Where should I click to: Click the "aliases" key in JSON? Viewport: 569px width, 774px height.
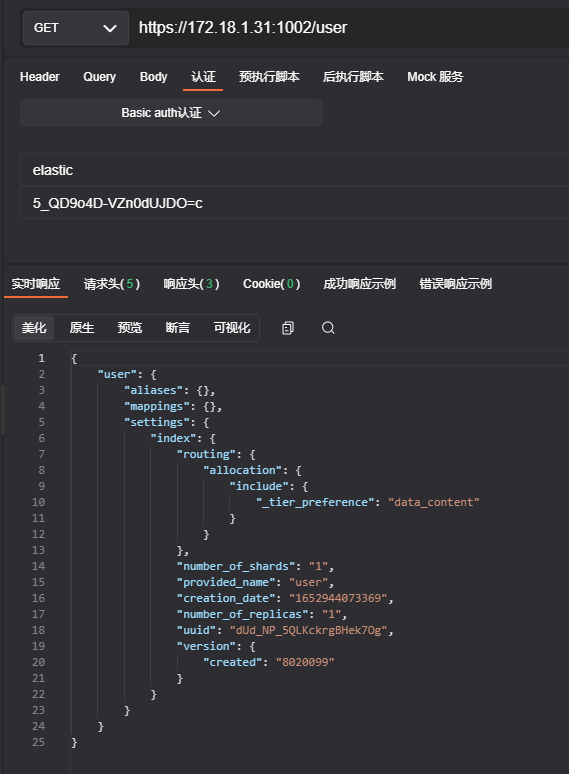153,390
